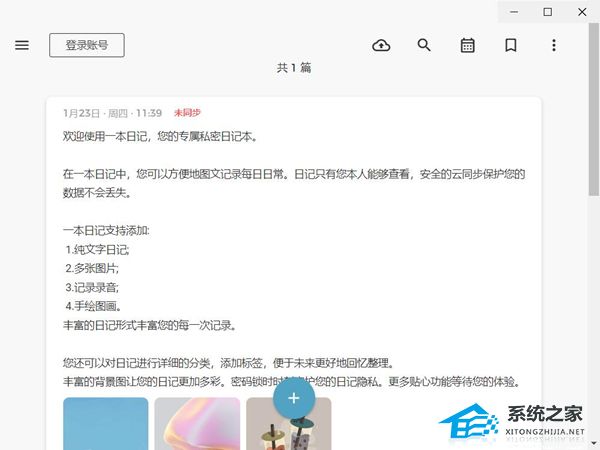Image resolution: width=600 pixels, height=450 pixels.
Task: Add a new diary with plus button
Action: click(x=294, y=398)
